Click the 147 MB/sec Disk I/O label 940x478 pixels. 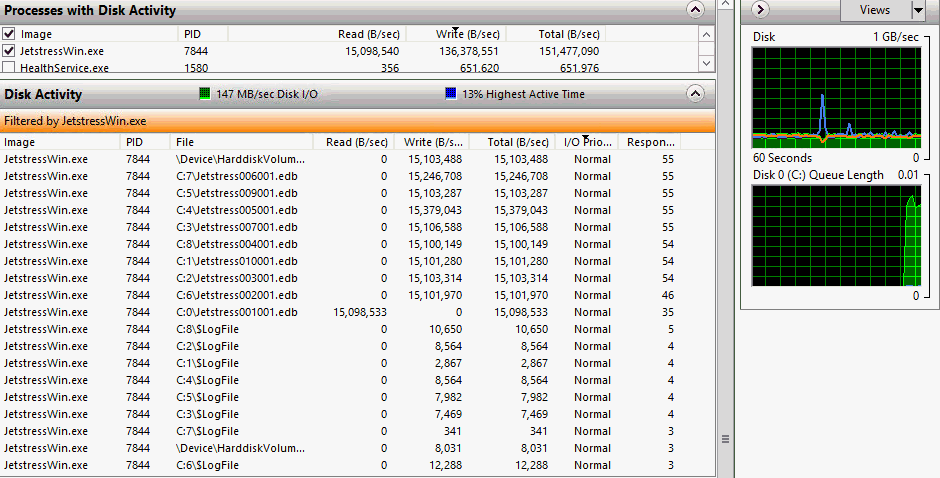coord(267,94)
